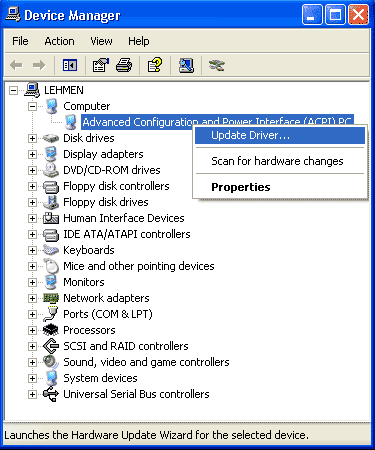Click the DVD/CD-ROM drives icon
Image resolution: width=375 pixels, height=450 pixels.
51,170
